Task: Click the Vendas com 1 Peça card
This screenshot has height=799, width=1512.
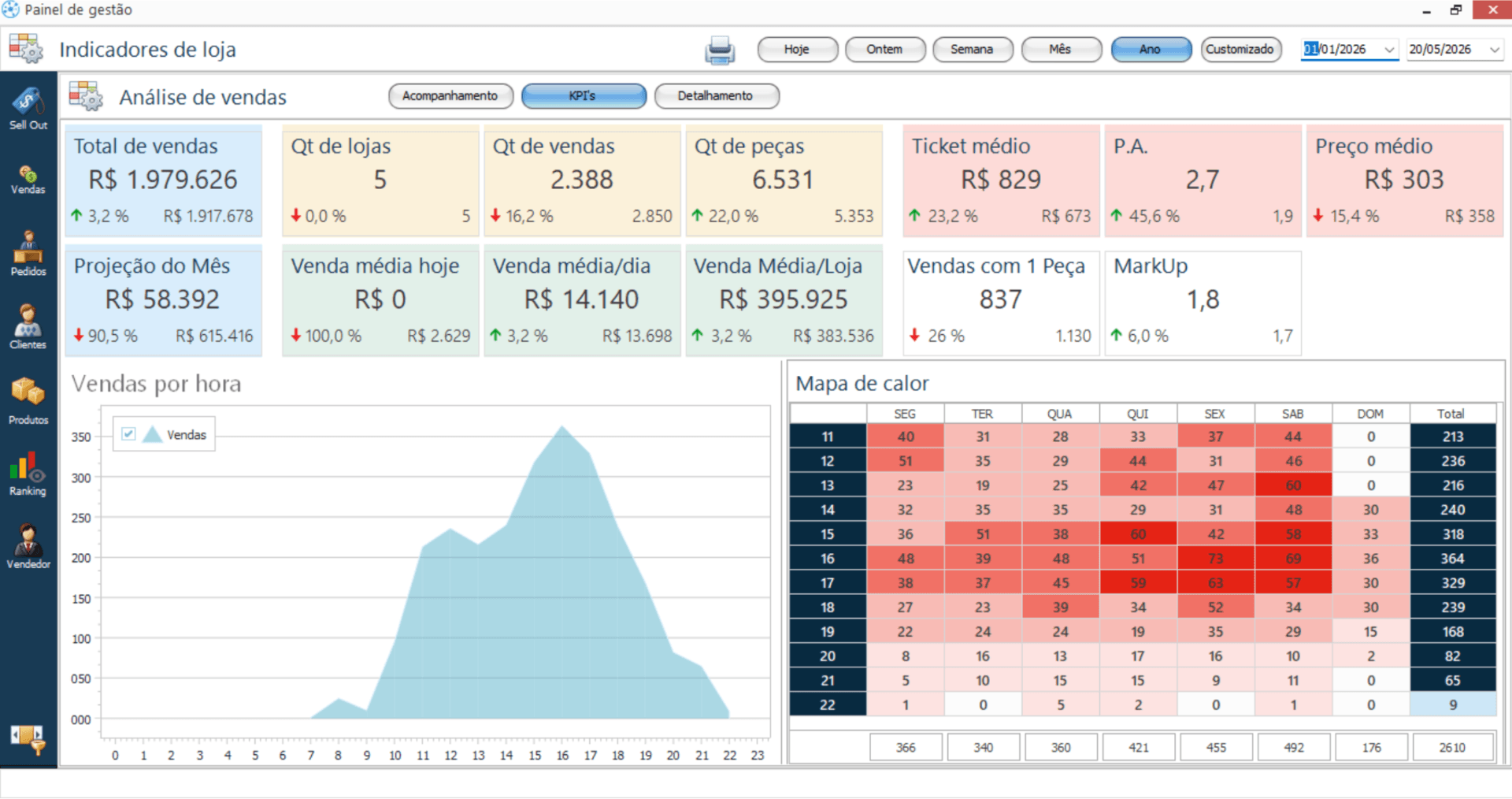Action: (x=1001, y=303)
